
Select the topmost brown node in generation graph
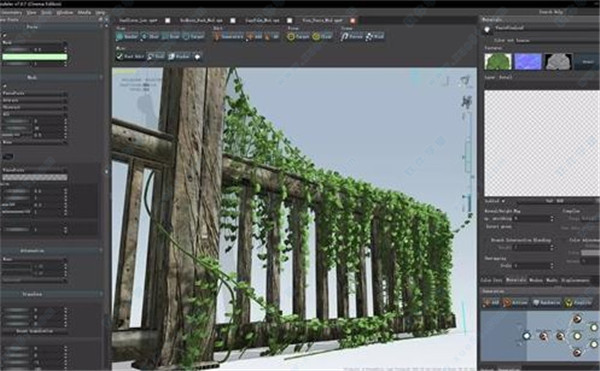(577, 319)
